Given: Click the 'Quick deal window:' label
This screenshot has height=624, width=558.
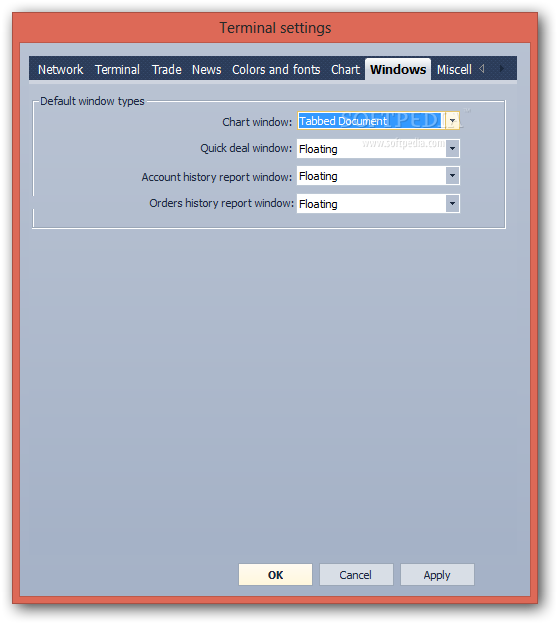Looking at the screenshot, I should (246, 148).
